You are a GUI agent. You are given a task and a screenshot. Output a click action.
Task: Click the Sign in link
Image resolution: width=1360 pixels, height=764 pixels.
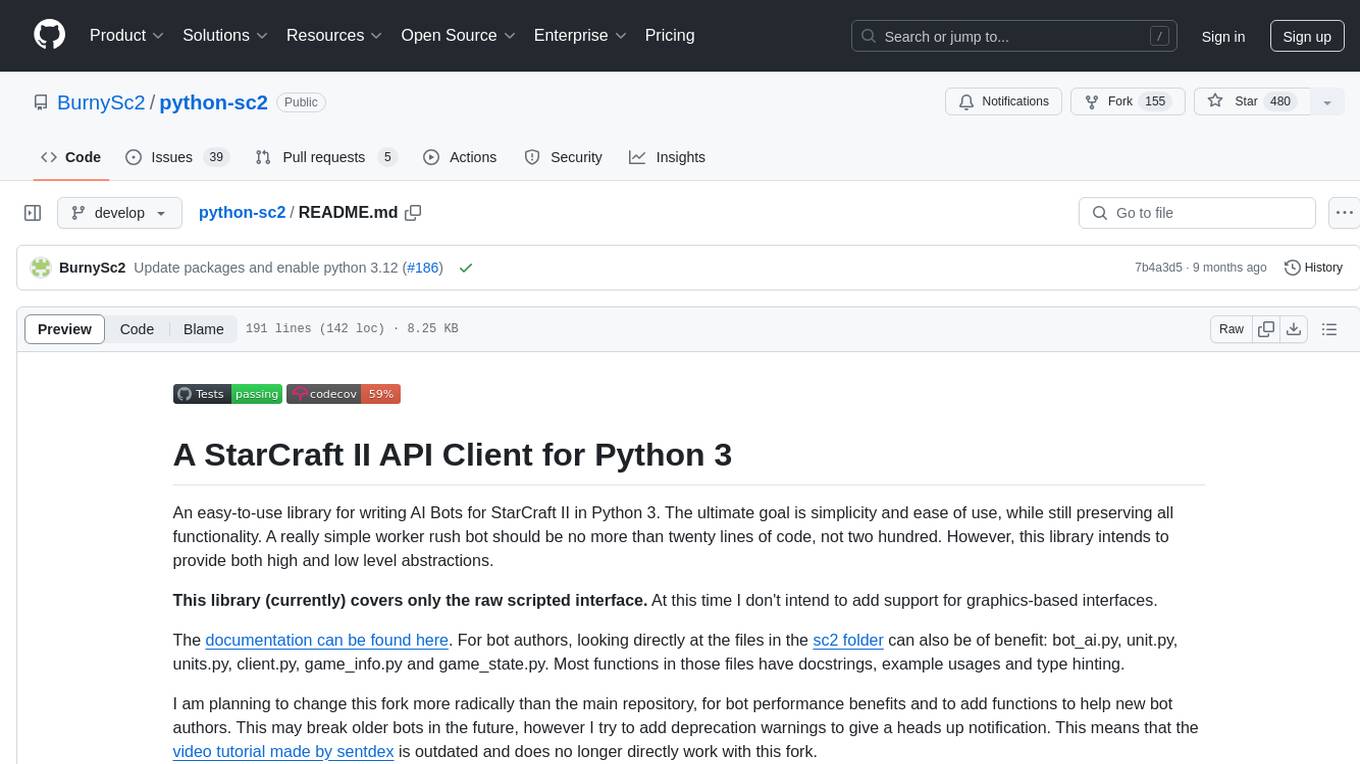point(1223,36)
